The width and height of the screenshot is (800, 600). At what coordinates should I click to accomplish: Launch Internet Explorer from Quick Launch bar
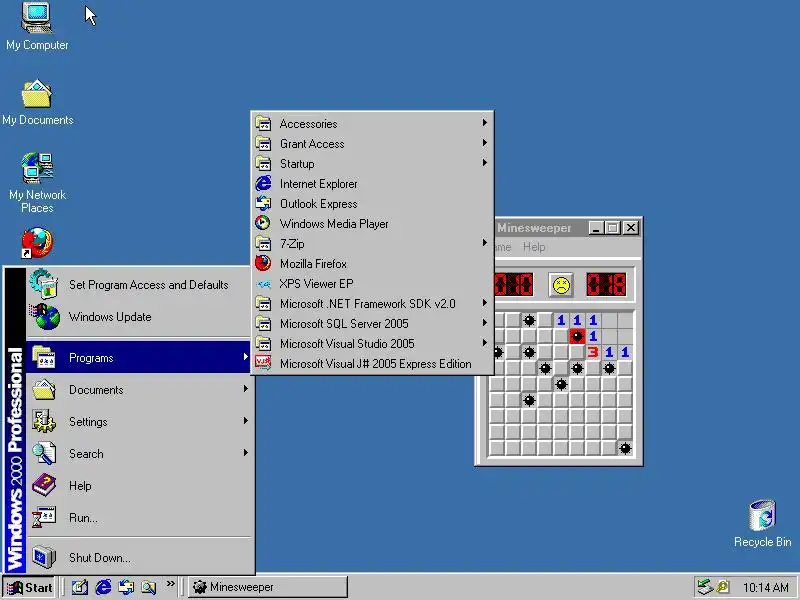[x=103, y=587]
